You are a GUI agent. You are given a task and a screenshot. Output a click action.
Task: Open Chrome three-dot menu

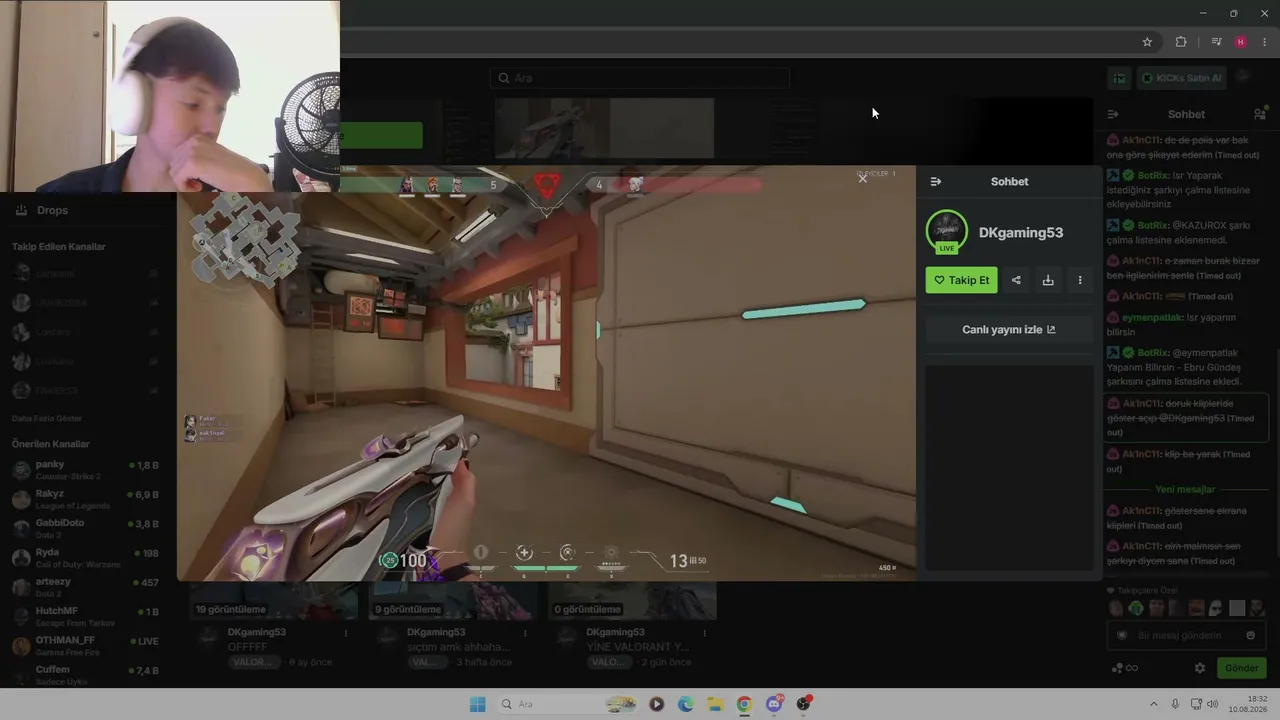(1265, 42)
